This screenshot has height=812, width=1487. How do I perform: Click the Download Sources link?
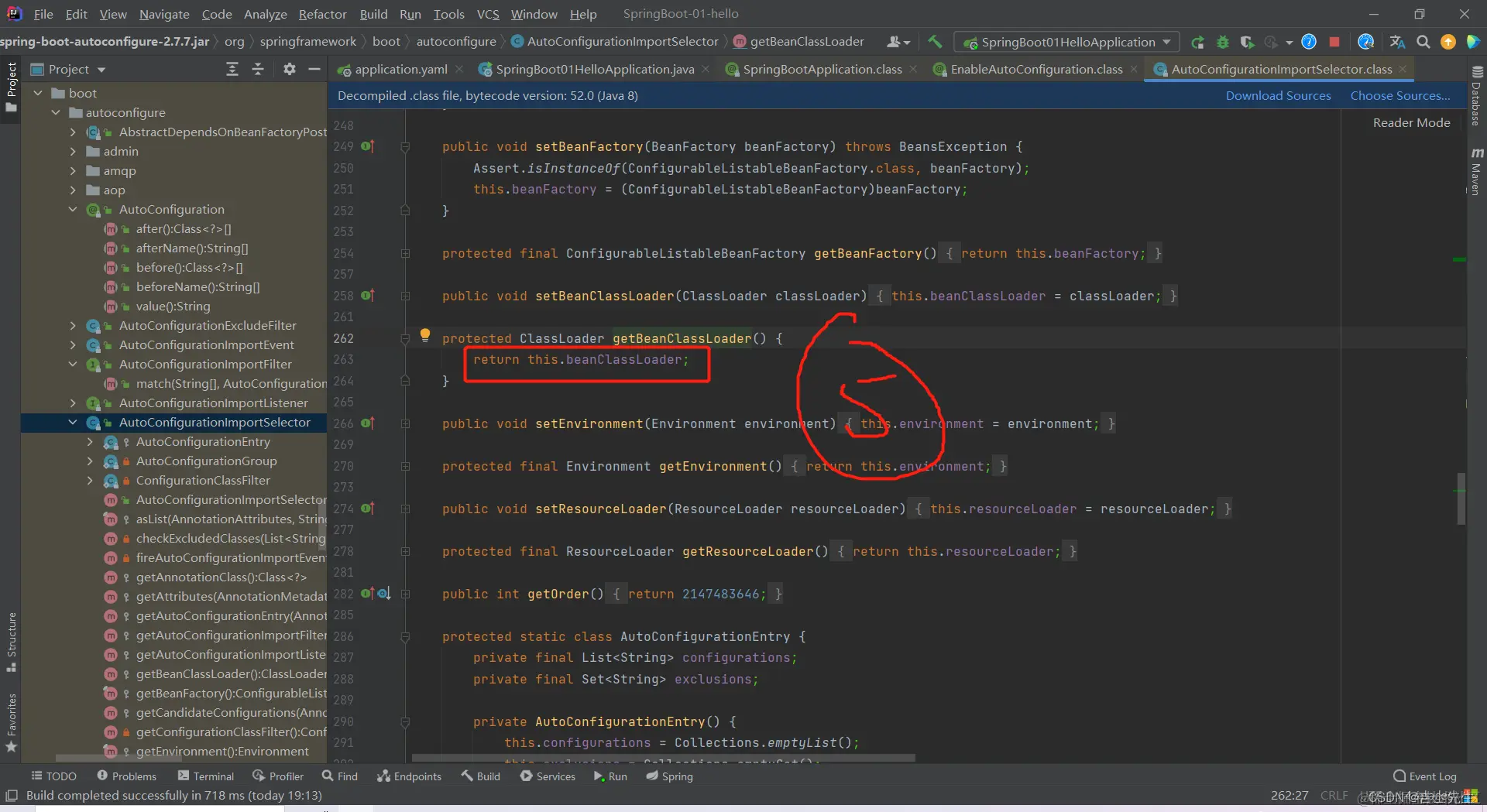click(x=1278, y=95)
